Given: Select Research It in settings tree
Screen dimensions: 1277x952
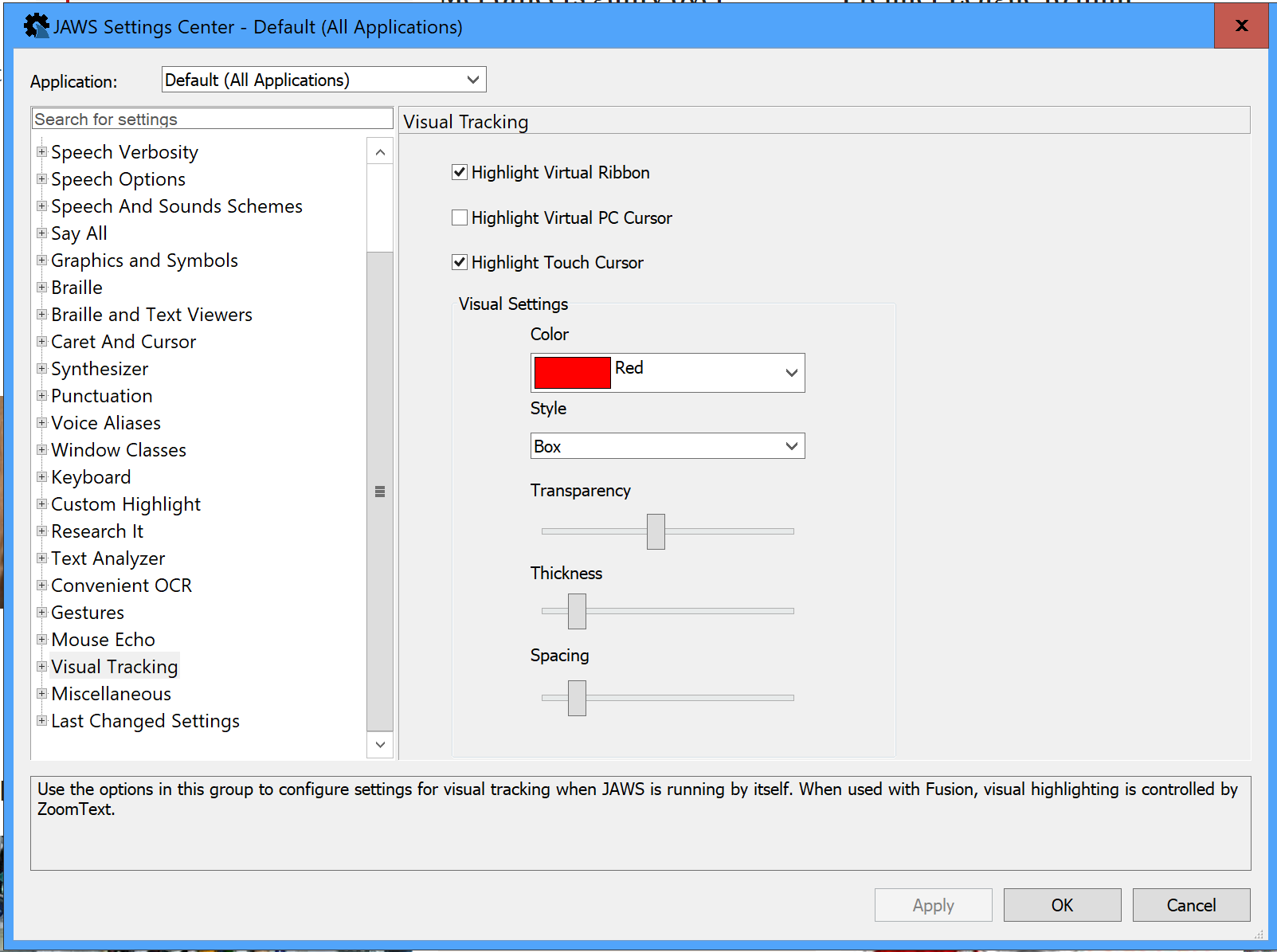Looking at the screenshot, I should [97, 531].
